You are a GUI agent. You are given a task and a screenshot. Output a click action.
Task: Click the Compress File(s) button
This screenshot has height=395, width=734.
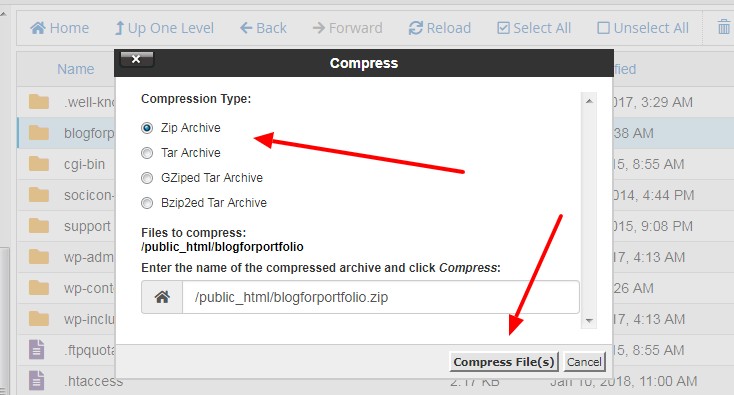504,362
